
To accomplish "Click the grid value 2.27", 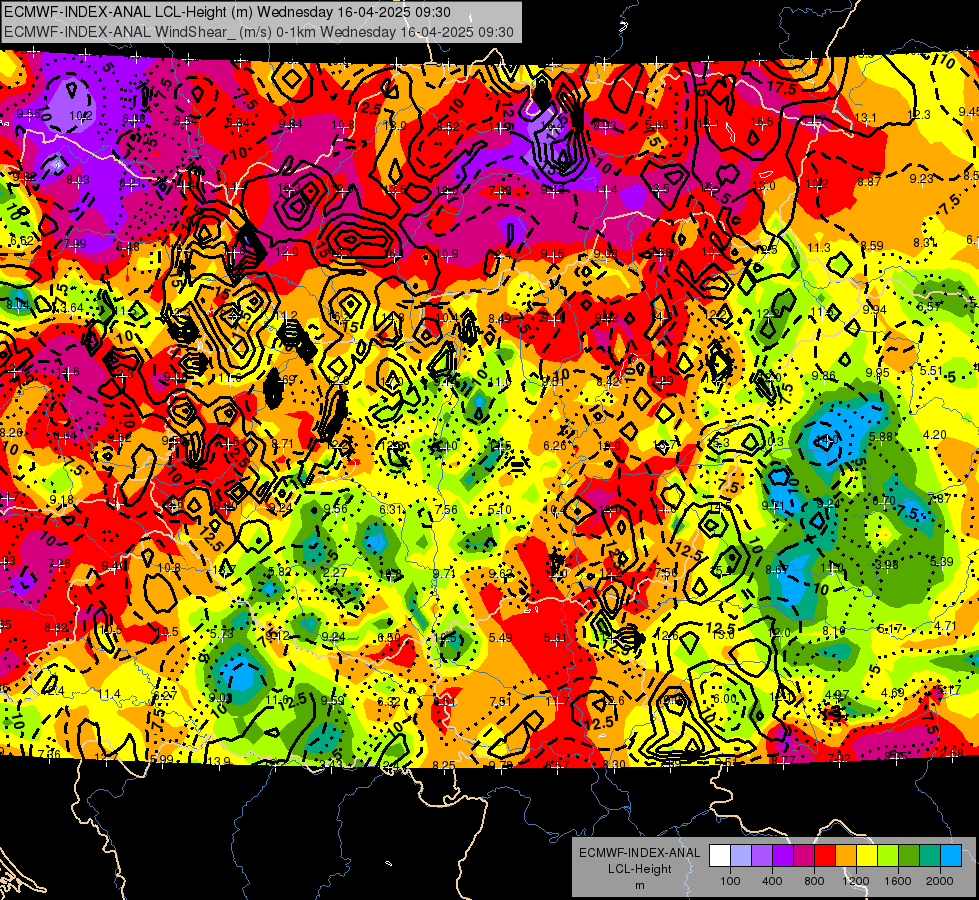I will click(x=335, y=572).
